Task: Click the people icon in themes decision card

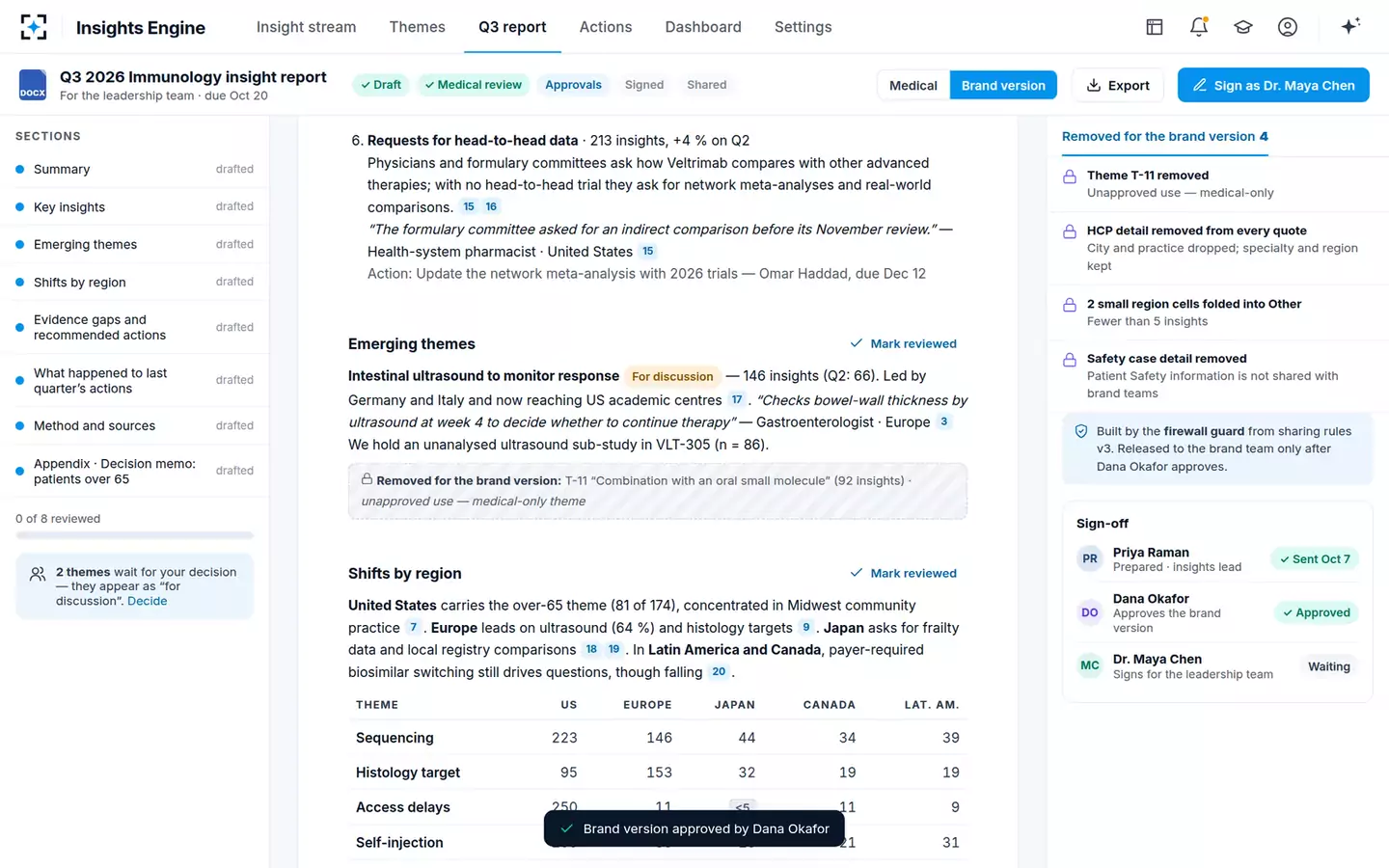Action: tap(38, 574)
